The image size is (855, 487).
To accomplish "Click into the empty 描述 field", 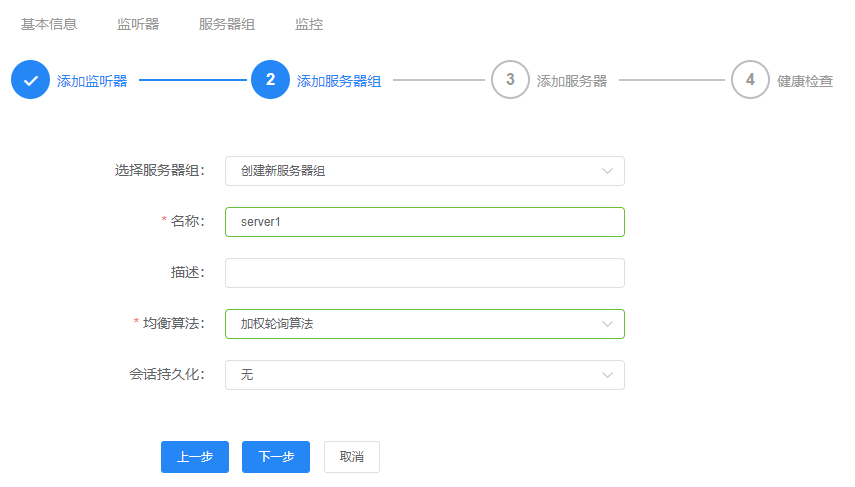I will (x=424, y=273).
